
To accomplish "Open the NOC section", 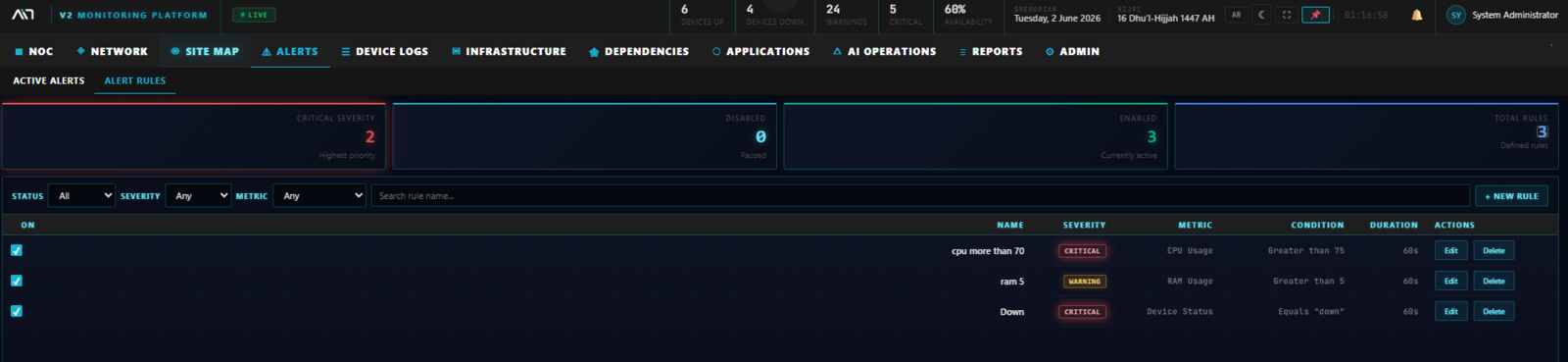I will [34, 51].
